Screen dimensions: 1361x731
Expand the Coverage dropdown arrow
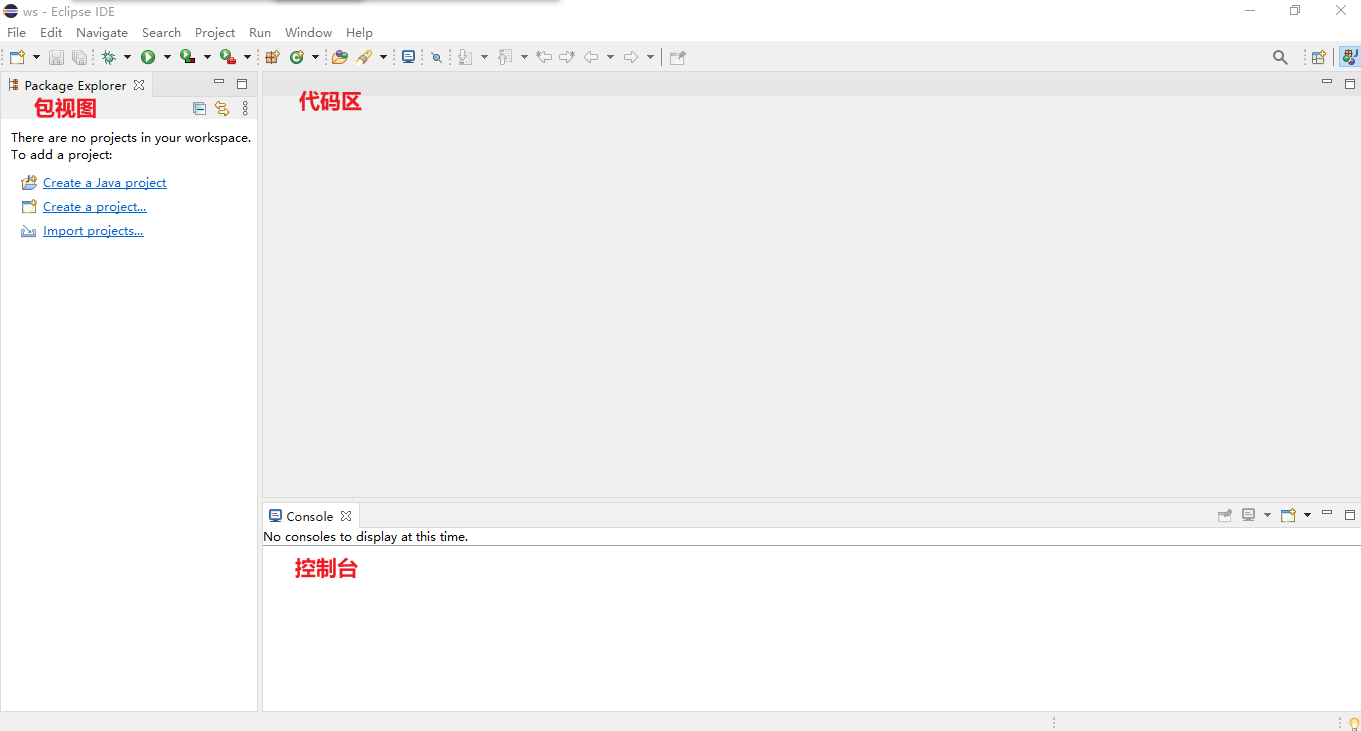pos(207,57)
